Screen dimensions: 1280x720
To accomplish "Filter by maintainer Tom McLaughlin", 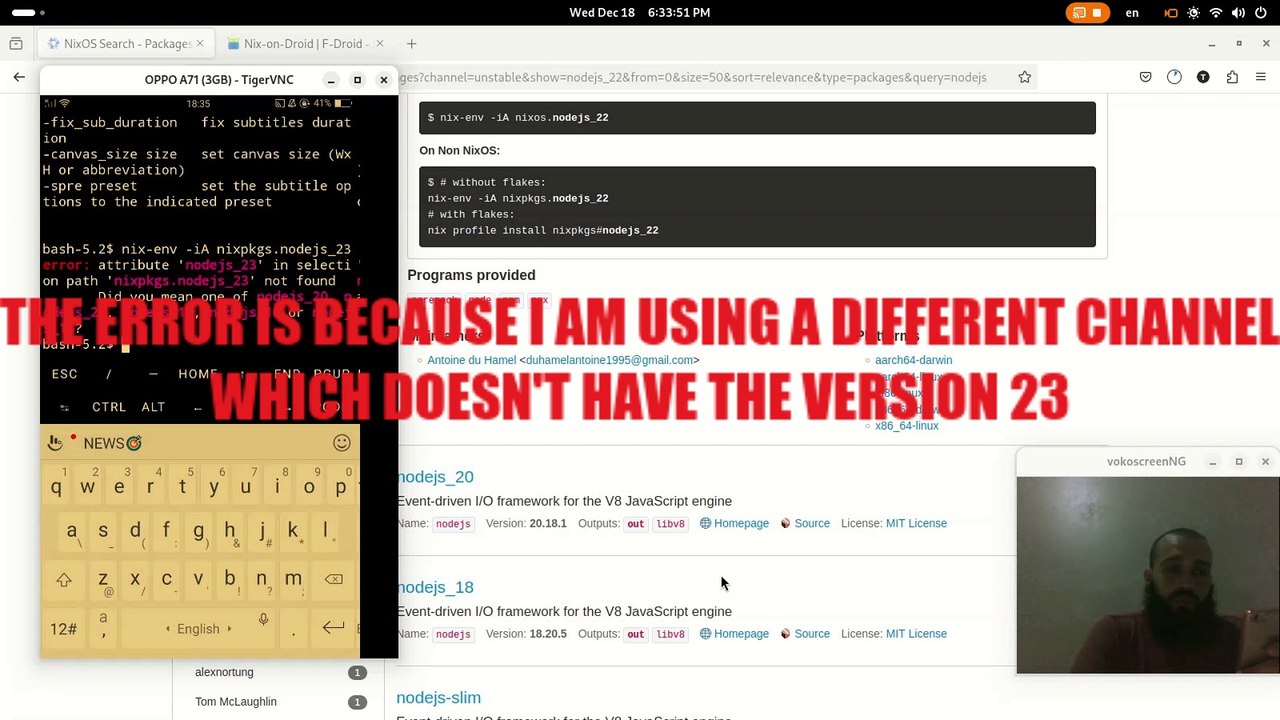I will 236,702.
